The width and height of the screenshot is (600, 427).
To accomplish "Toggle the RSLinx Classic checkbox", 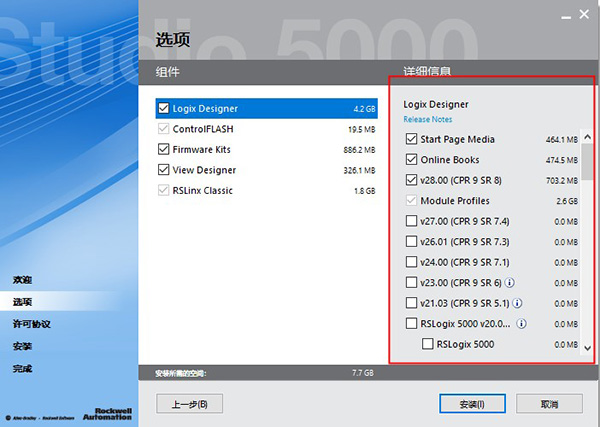I will [x=163, y=190].
